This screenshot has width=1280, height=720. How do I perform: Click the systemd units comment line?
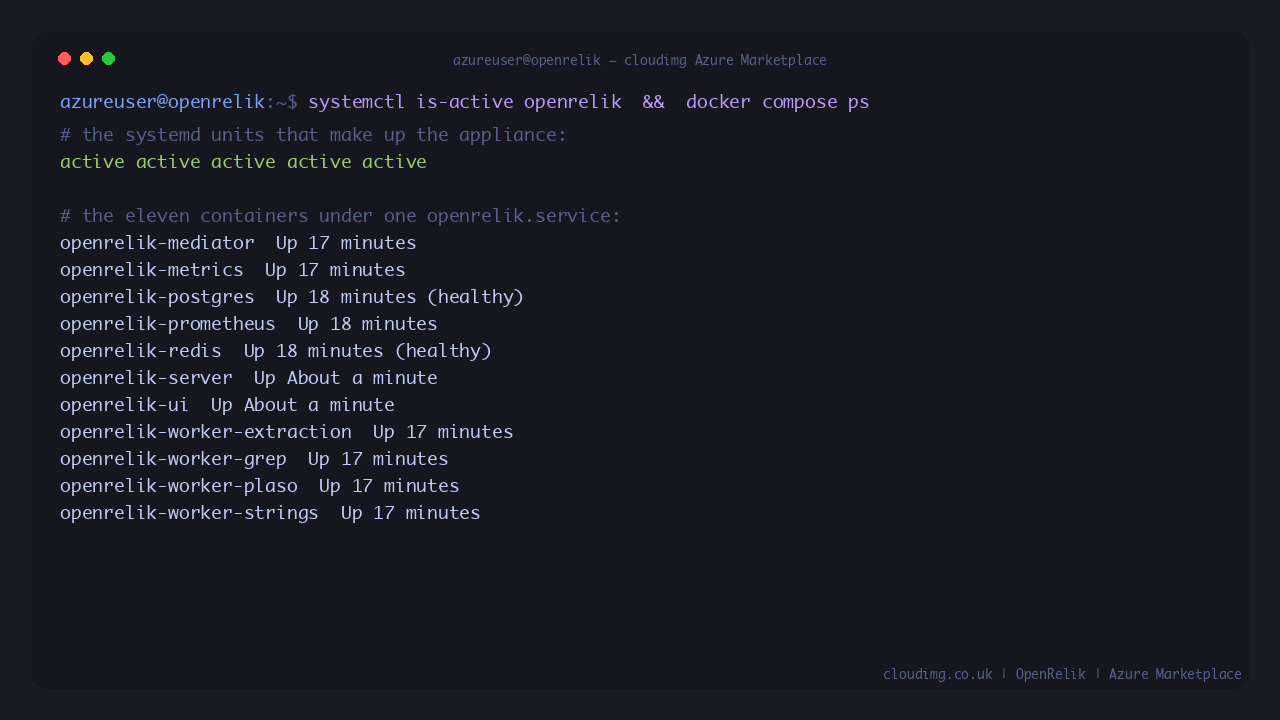(314, 135)
